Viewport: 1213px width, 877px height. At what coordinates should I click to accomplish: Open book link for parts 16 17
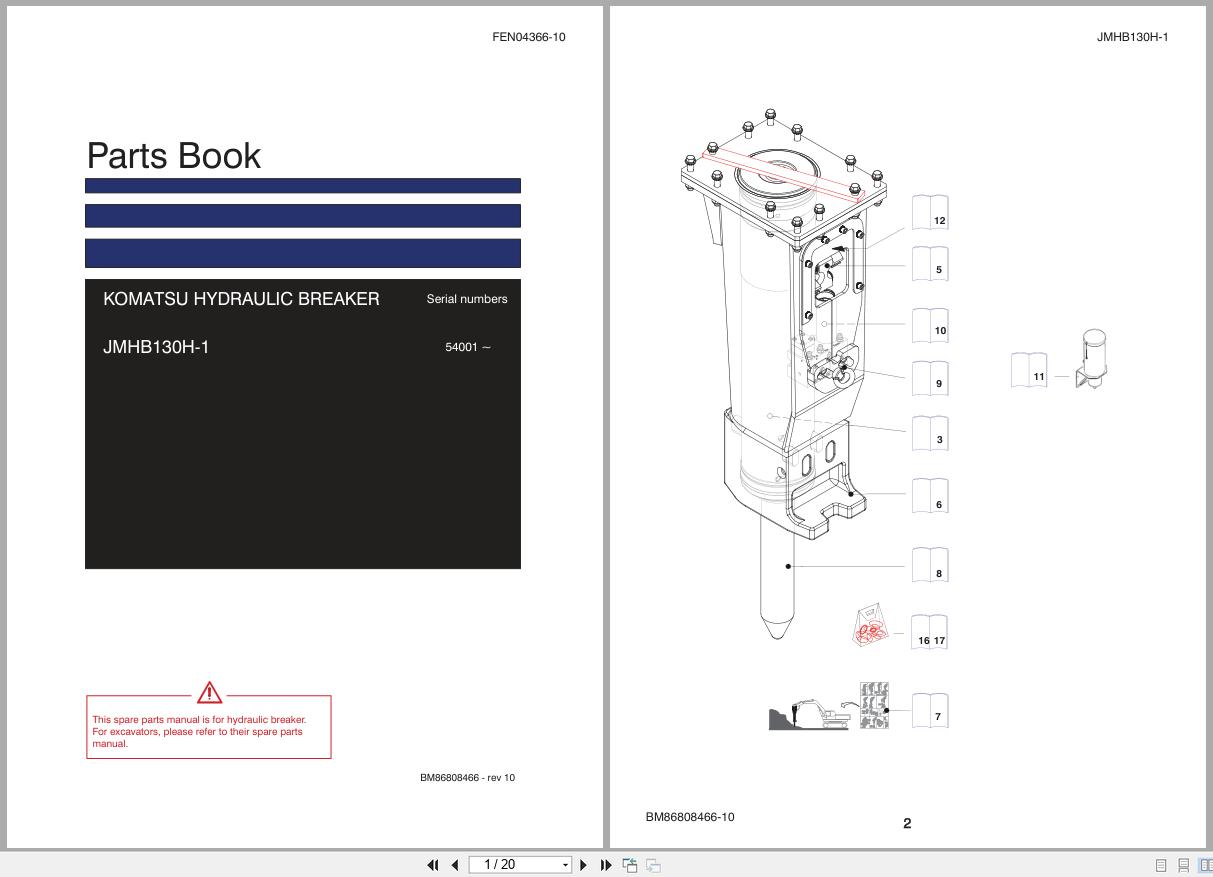click(930, 632)
